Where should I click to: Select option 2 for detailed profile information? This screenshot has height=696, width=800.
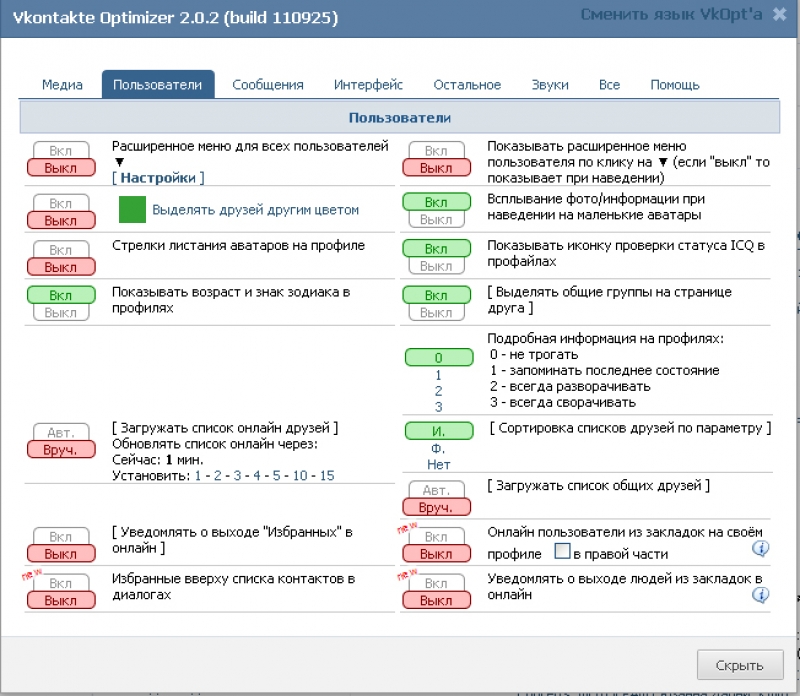438,391
